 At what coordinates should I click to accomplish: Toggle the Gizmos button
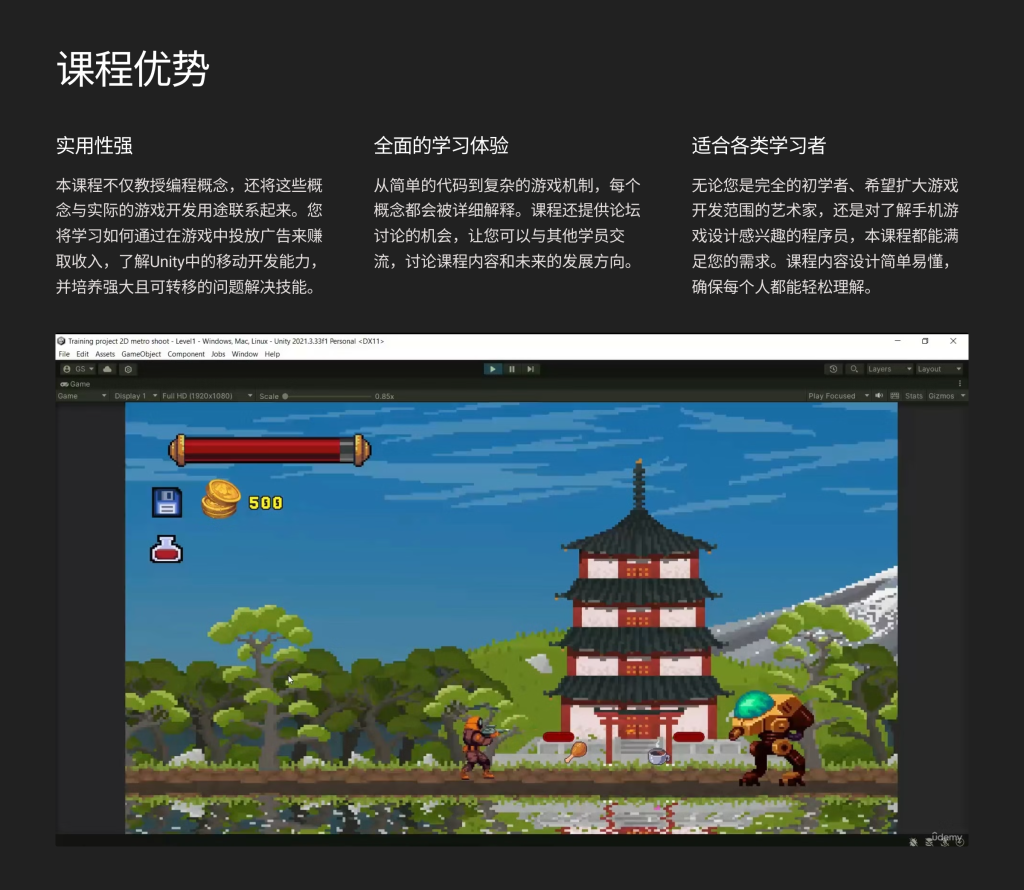pos(941,396)
